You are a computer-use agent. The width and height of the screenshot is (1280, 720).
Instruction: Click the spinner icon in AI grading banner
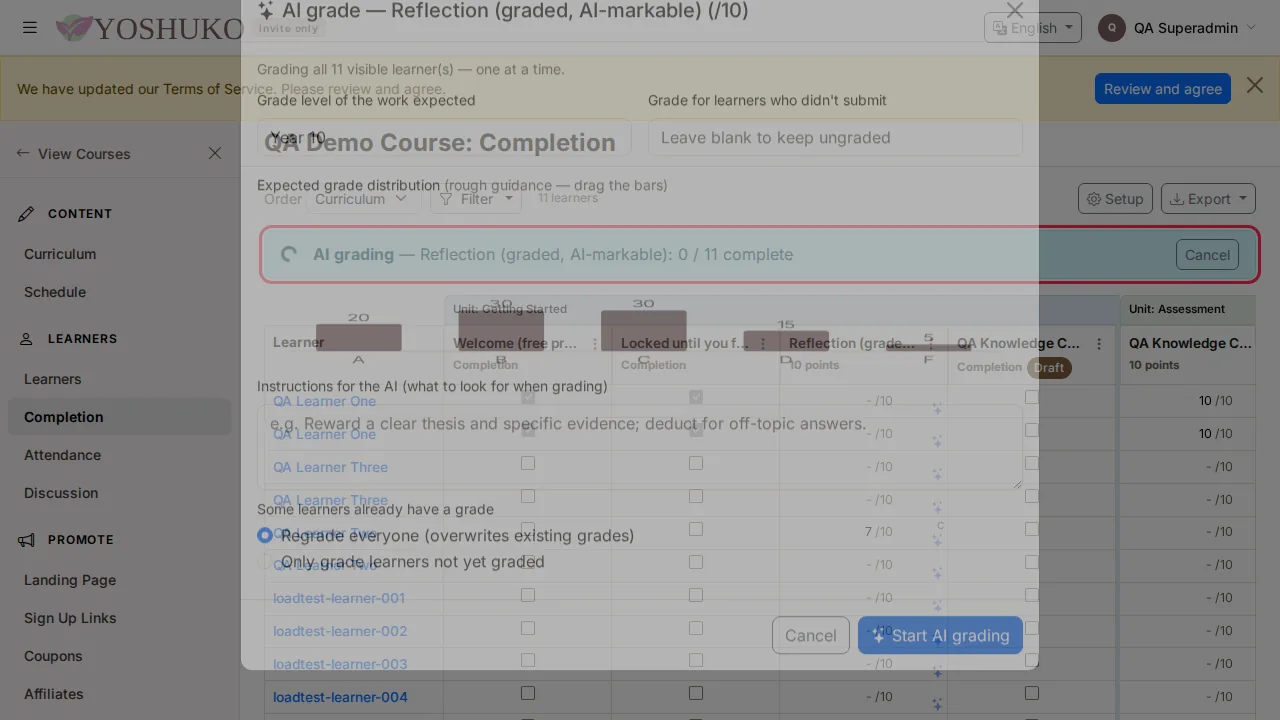(289, 254)
